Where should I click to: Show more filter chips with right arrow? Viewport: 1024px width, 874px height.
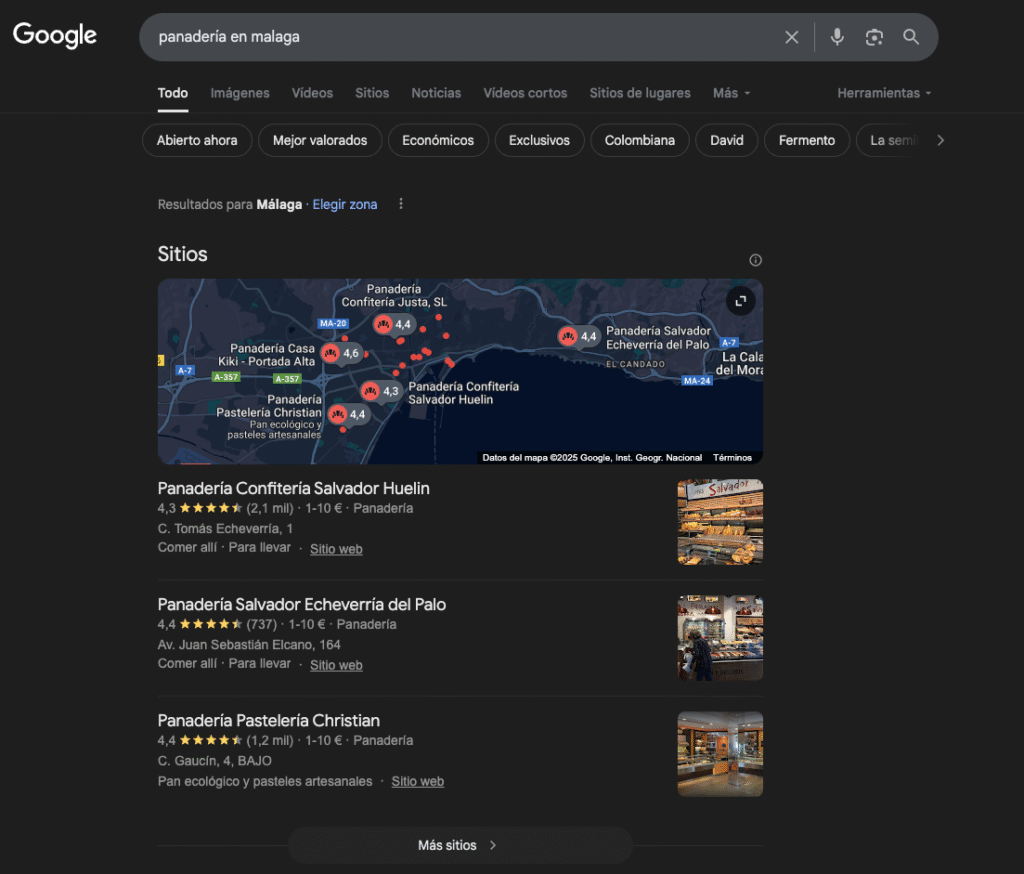pos(940,140)
